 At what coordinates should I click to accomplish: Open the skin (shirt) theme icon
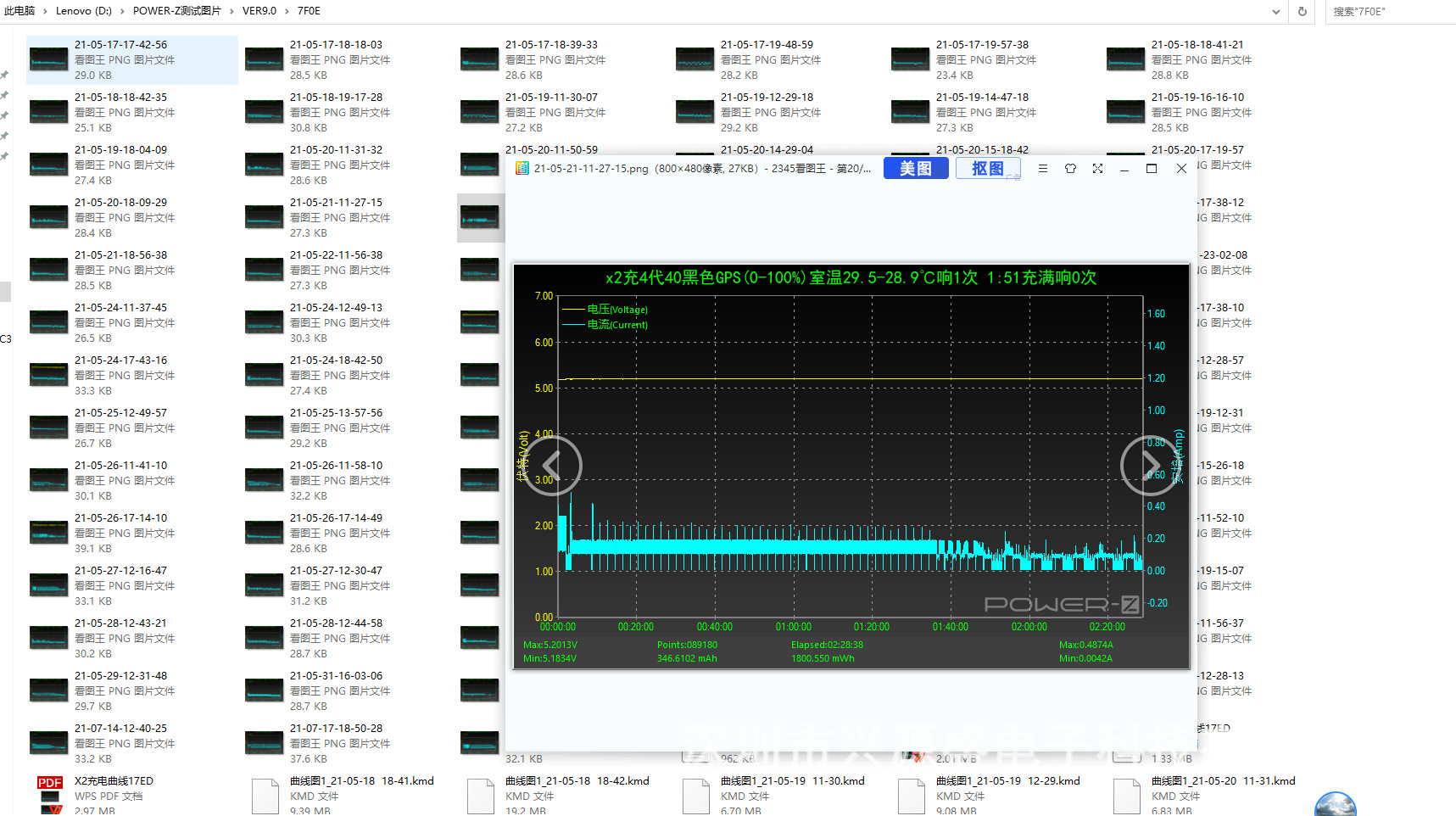(1070, 169)
